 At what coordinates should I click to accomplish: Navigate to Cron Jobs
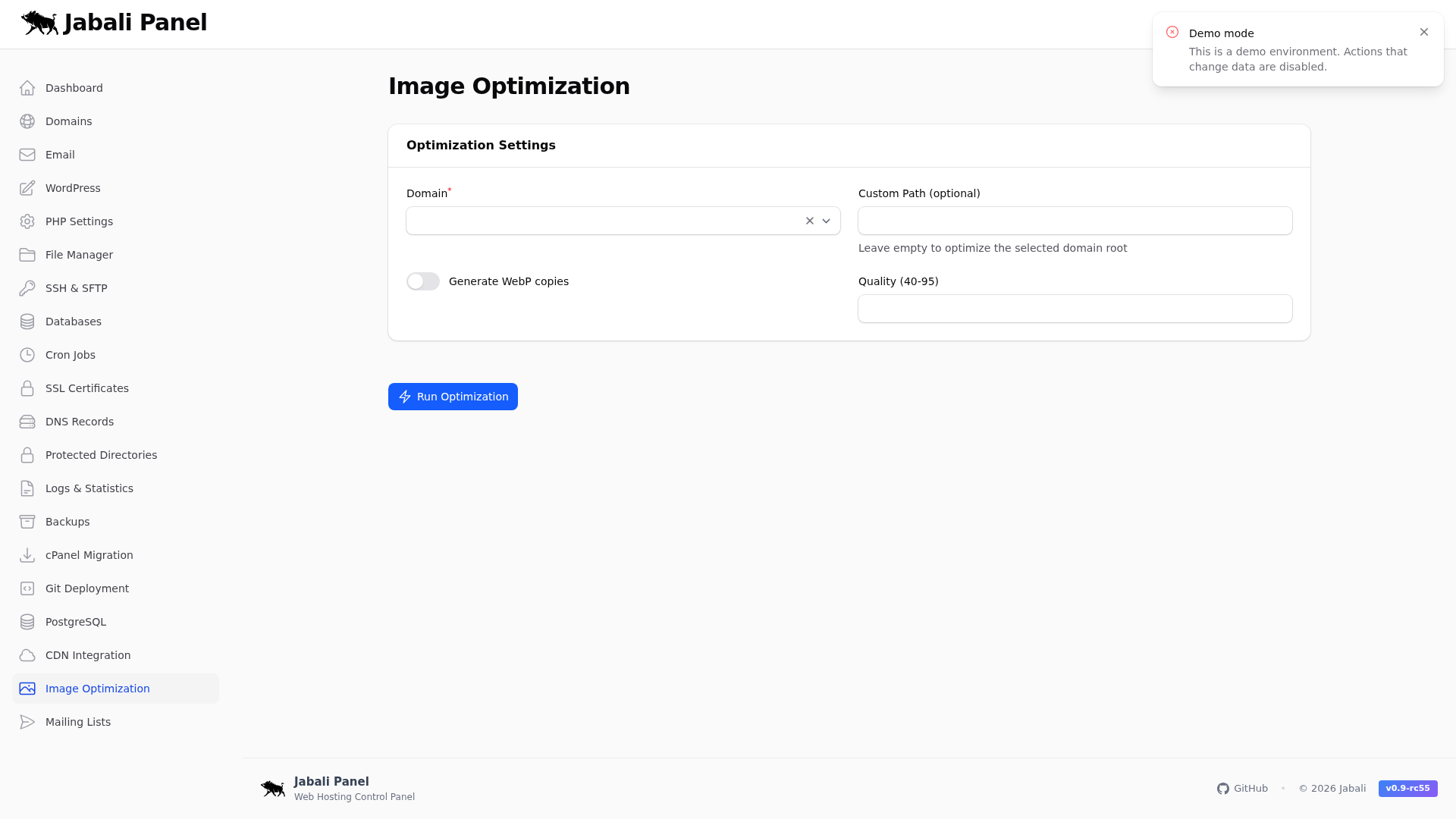[70, 355]
